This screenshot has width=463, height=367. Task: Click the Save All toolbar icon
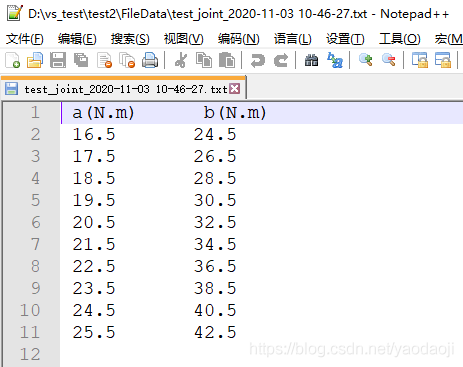point(81,60)
